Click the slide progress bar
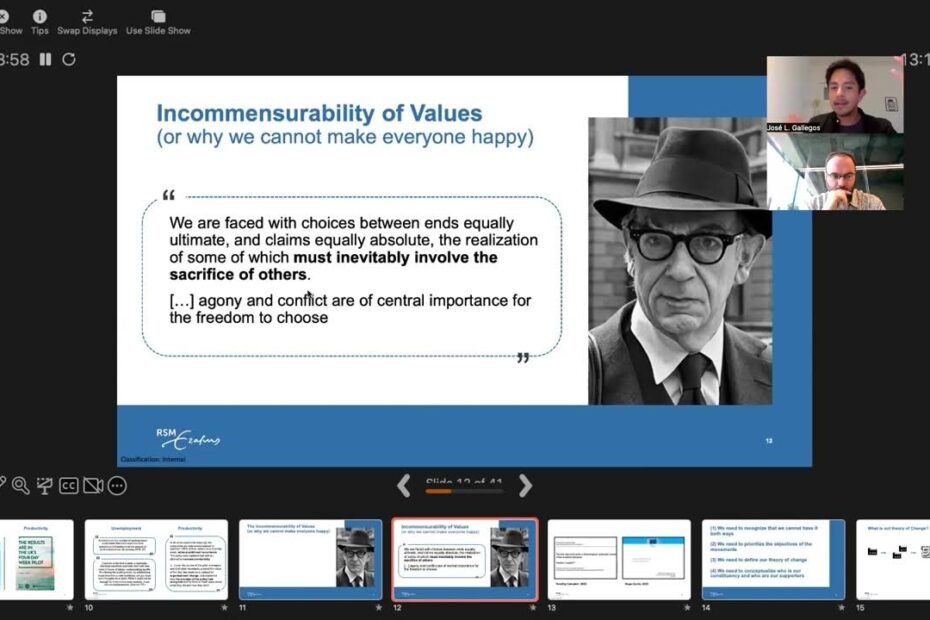The width and height of the screenshot is (930, 620). coord(464,491)
